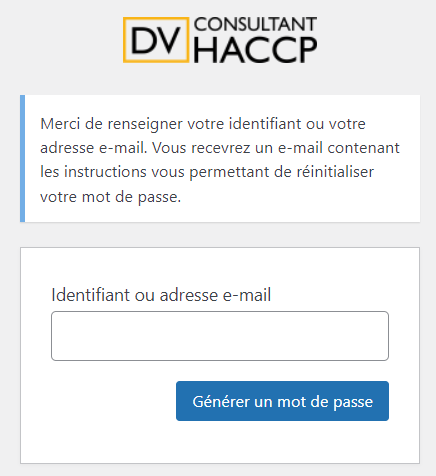Click the 'votre mot de passe.' text line
The width and height of the screenshot is (436, 476).
pyautogui.click(x=111, y=197)
